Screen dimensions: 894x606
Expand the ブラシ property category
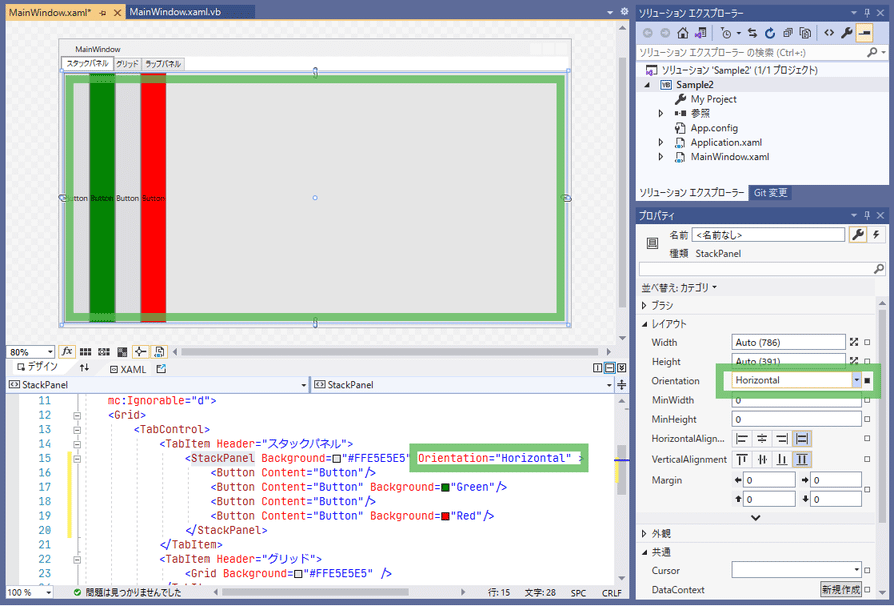point(645,305)
